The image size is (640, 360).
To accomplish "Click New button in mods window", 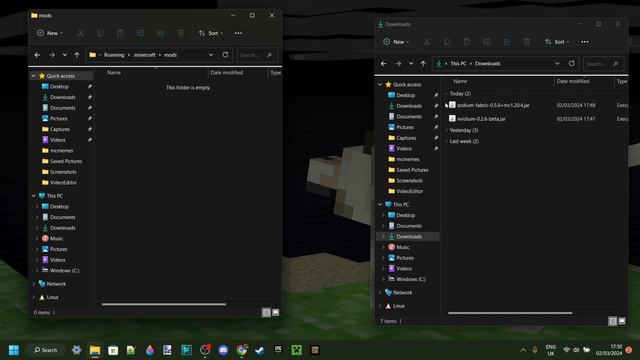I will (50, 33).
